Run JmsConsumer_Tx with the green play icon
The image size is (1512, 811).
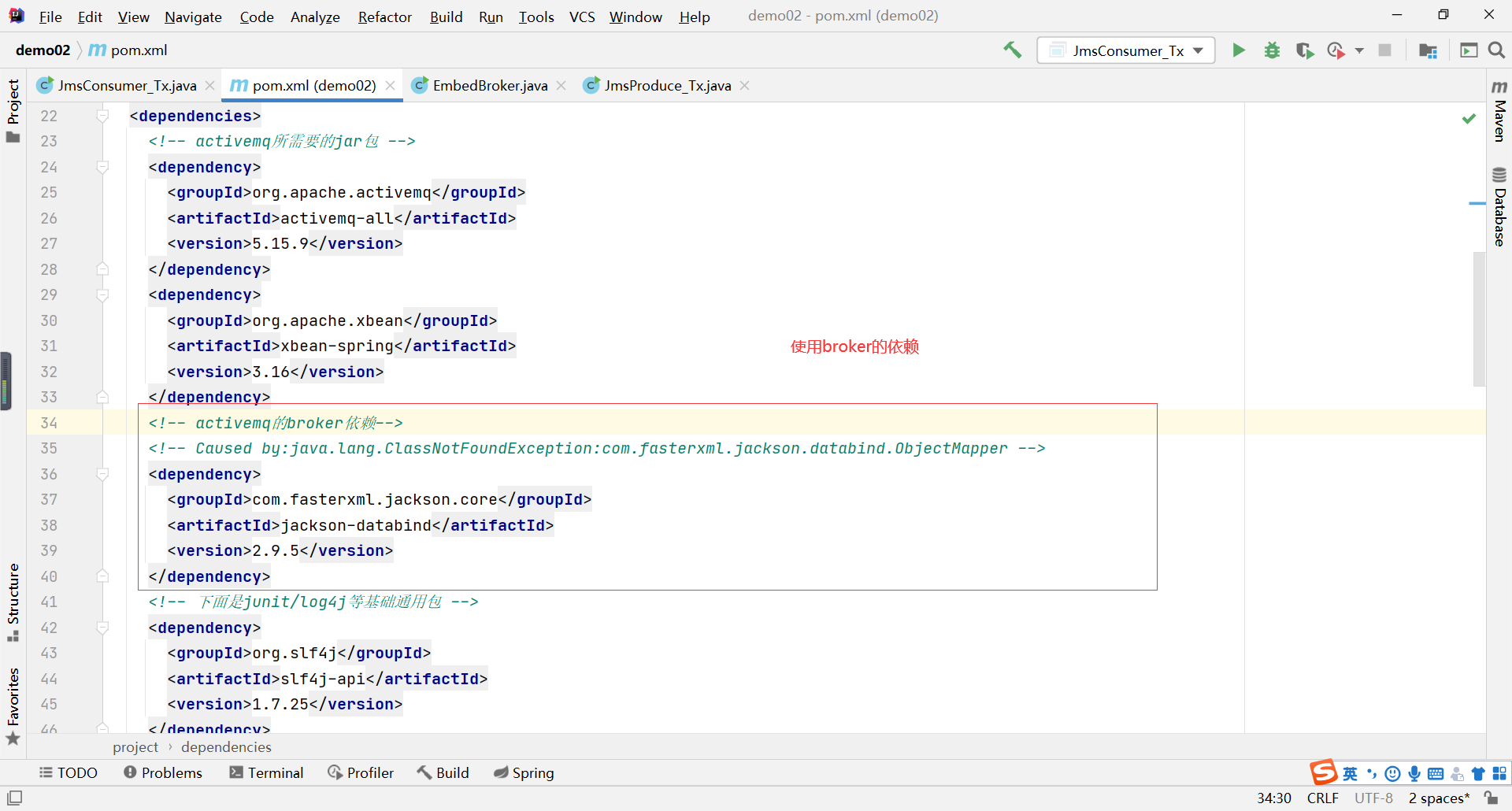pos(1239,50)
